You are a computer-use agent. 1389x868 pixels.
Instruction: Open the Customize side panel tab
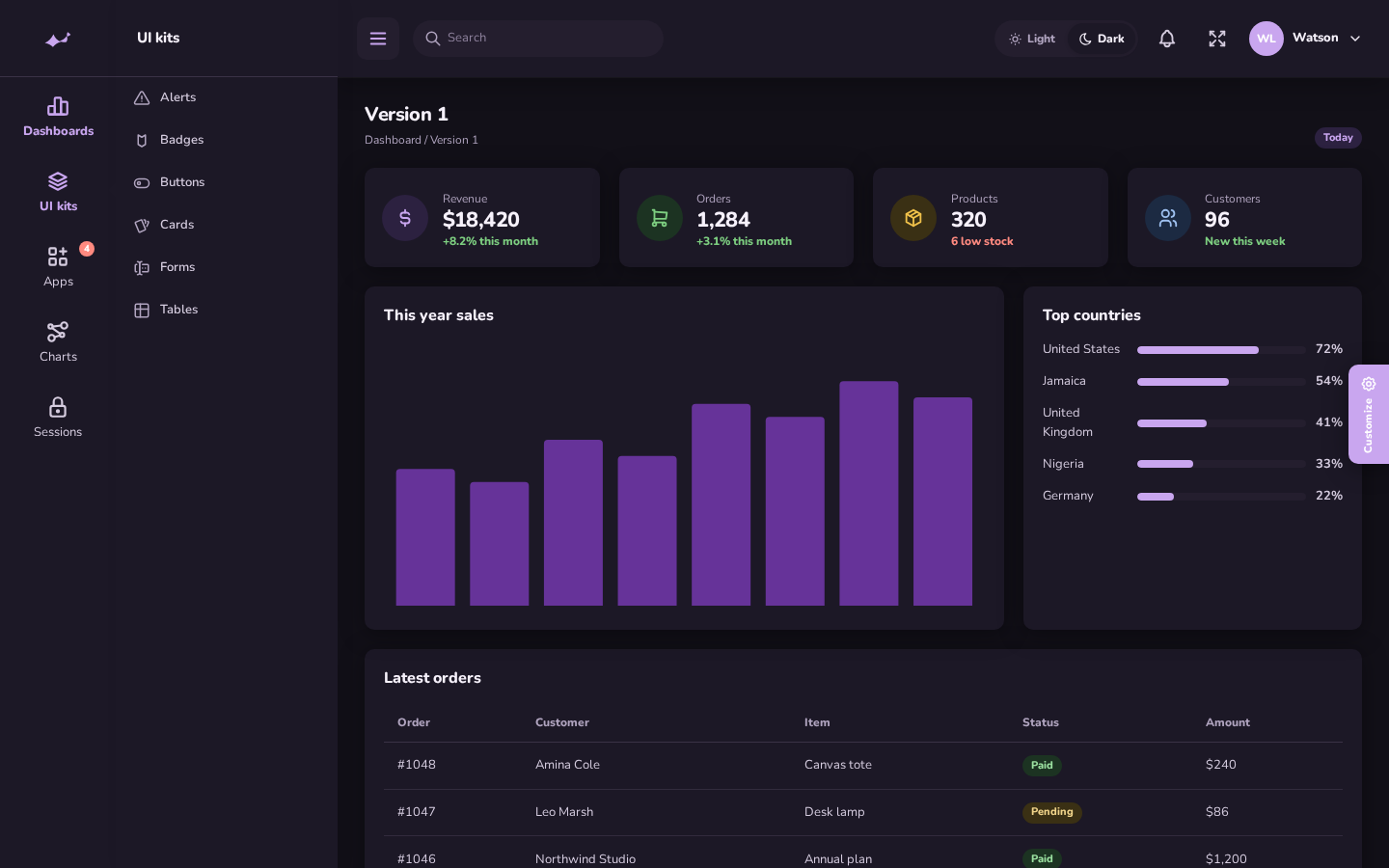point(1369,414)
